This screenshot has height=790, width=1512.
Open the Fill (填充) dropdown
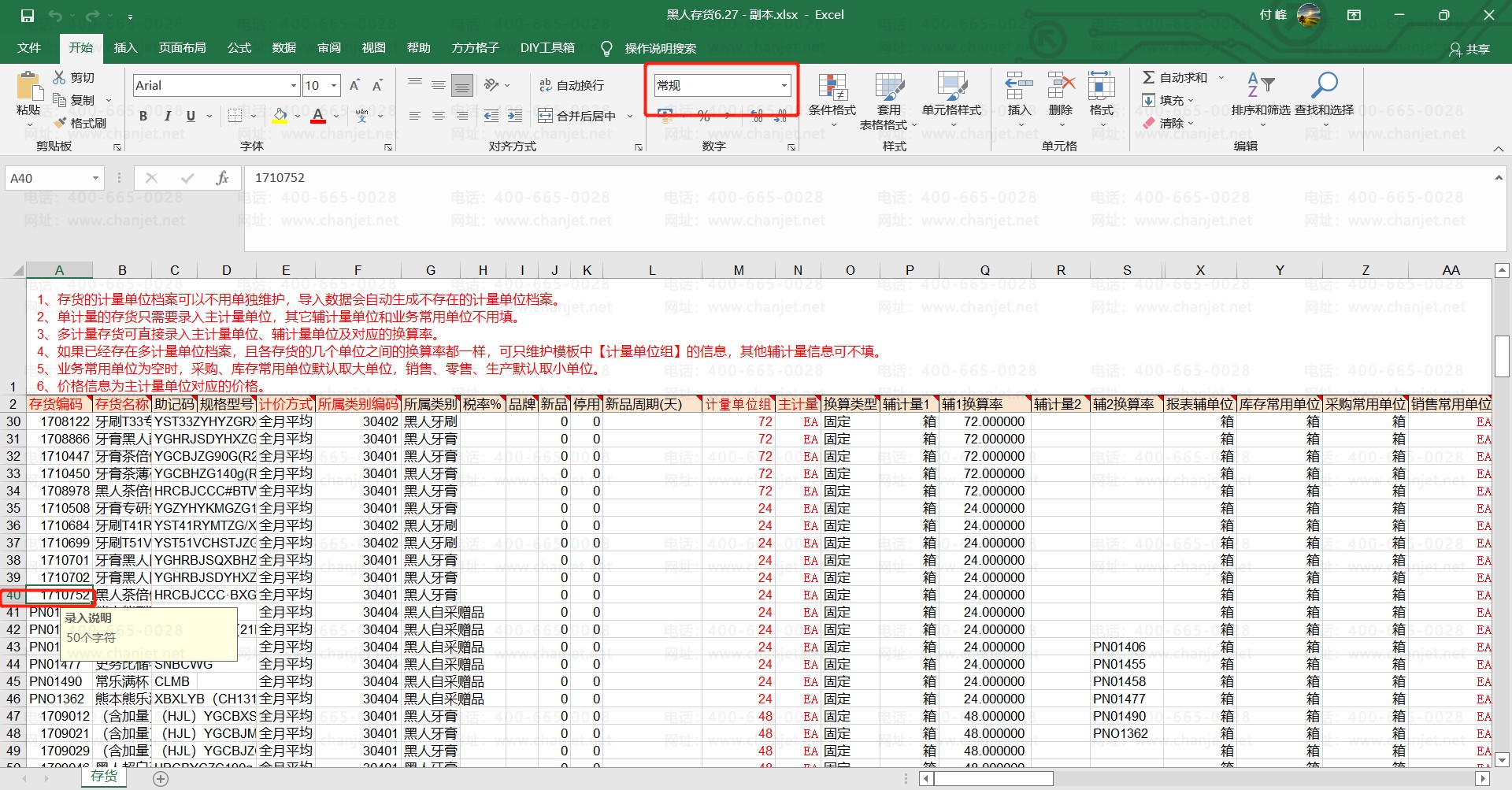pos(1169,100)
